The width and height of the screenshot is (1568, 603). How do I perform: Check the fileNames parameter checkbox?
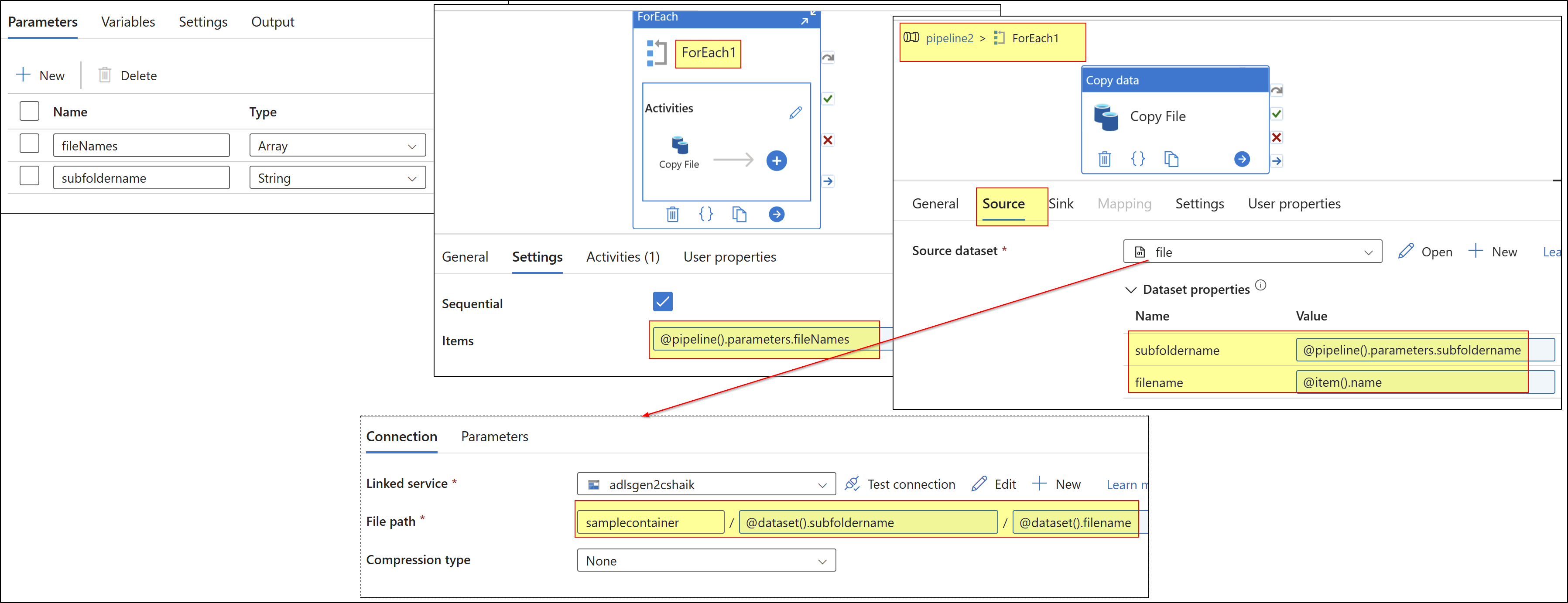pyautogui.click(x=29, y=144)
